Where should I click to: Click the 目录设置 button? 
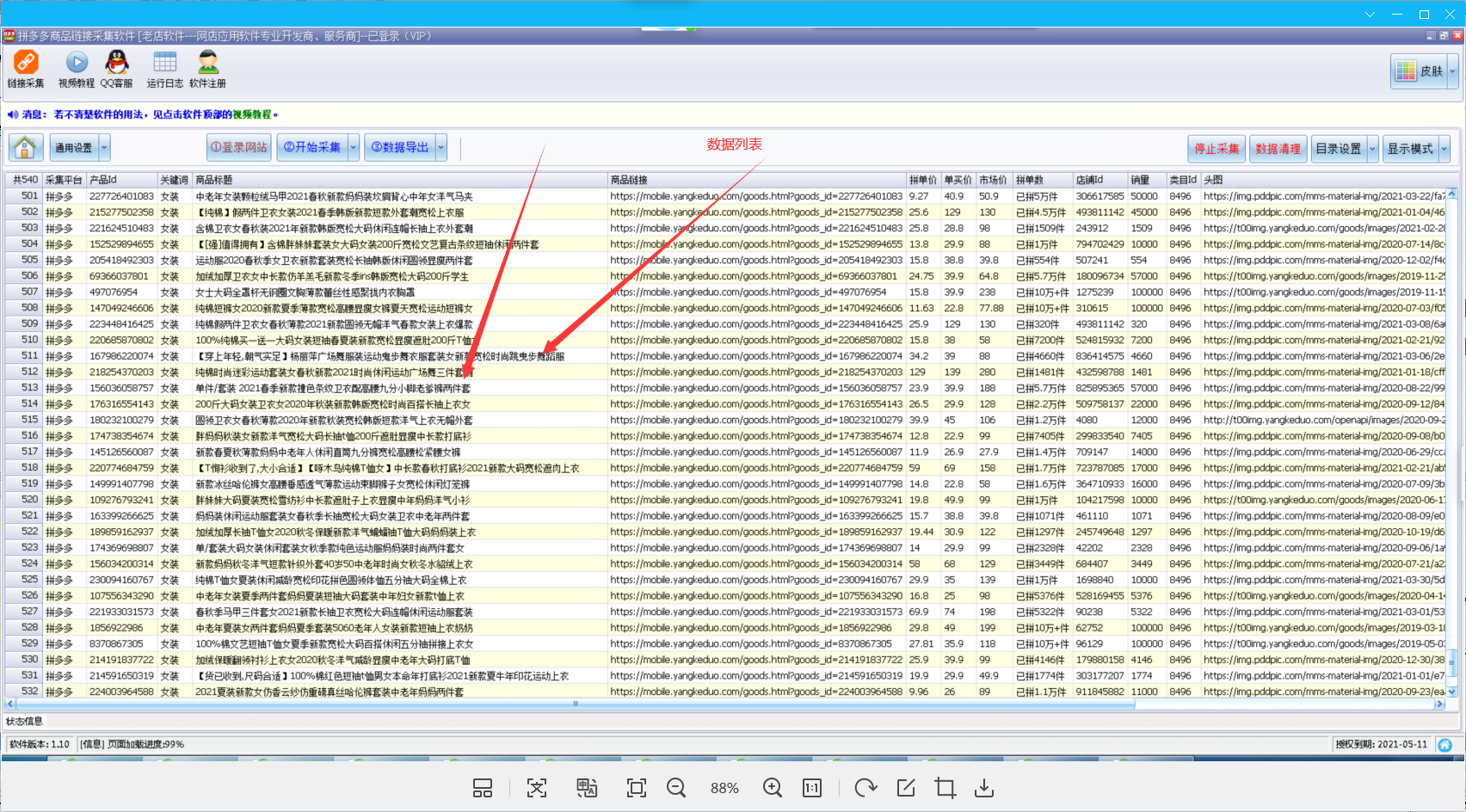click(x=1339, y=149)
